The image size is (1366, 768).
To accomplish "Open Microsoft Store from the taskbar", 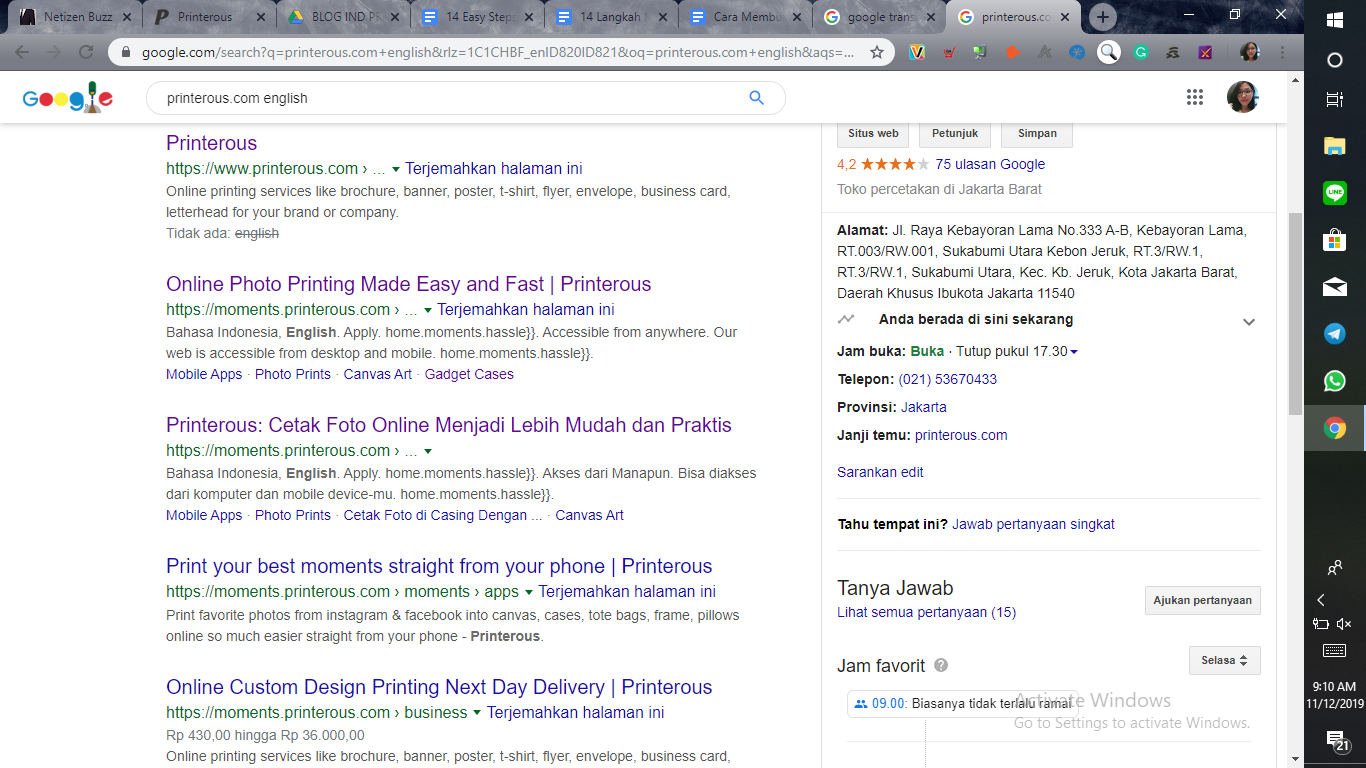I will coord(1334,240).
